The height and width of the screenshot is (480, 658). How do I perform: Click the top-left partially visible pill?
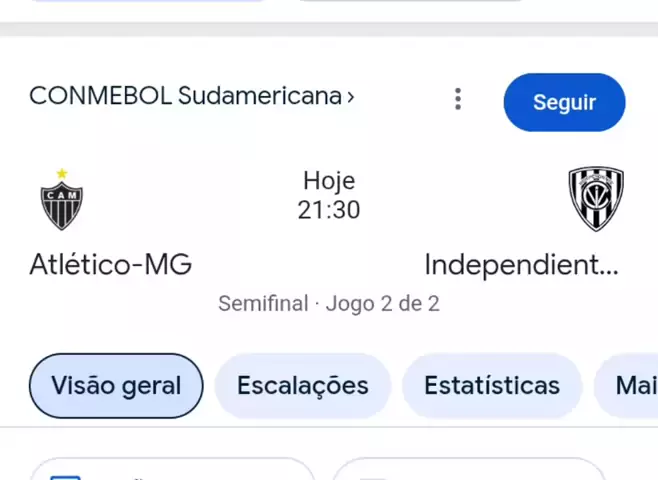click(150, 3)
